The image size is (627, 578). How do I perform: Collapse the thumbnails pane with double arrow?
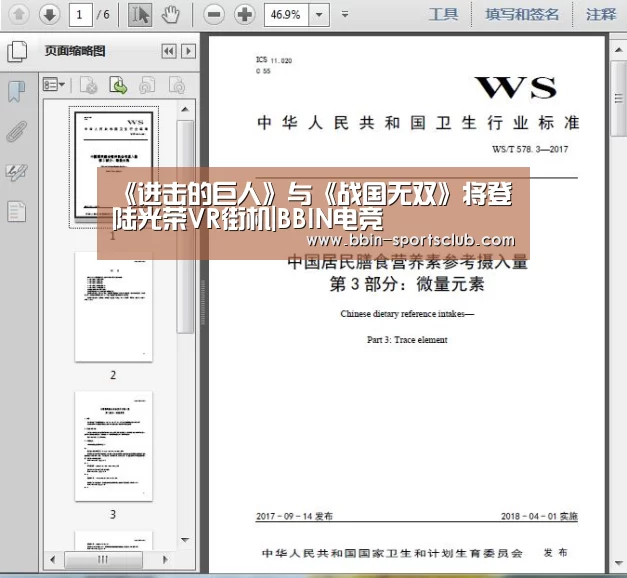169,51
